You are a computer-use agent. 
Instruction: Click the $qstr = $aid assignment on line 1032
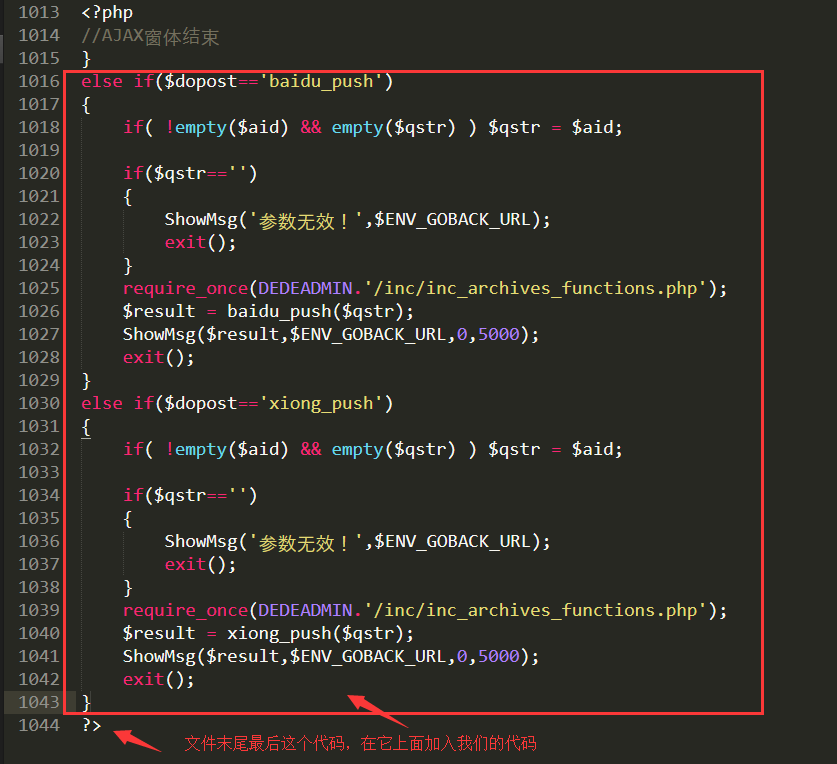pyautogui.click(x=555, y=449)
